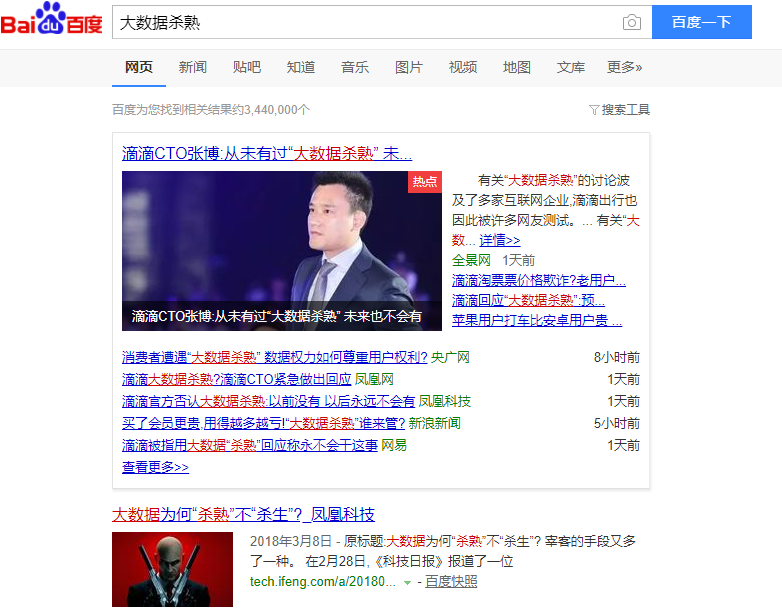Screen dimensions: 782x616
Task: Click the search tools filter icon
Action: coord(593,110)
